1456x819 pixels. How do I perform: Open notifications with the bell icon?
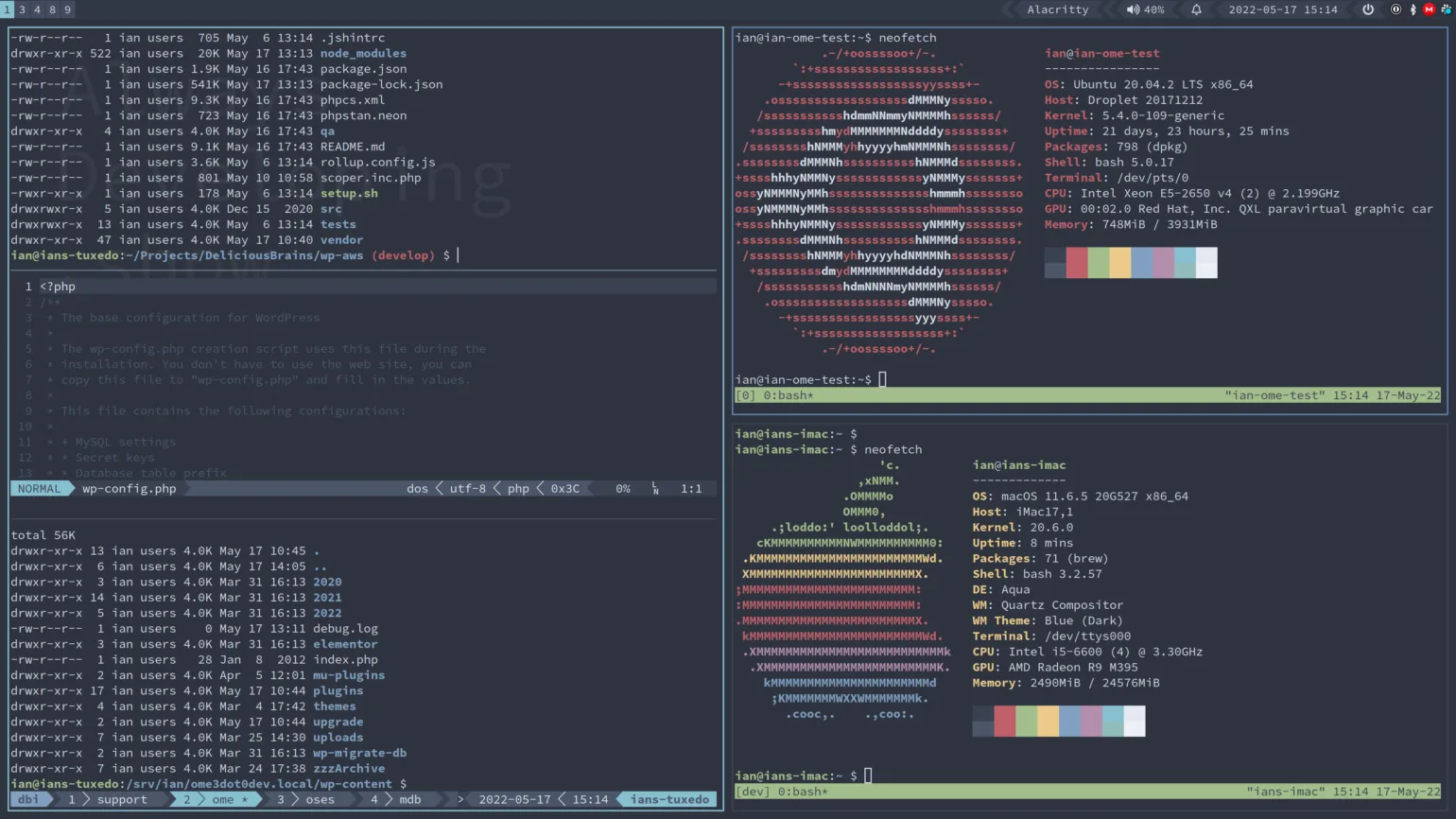tap(1197, 9)
